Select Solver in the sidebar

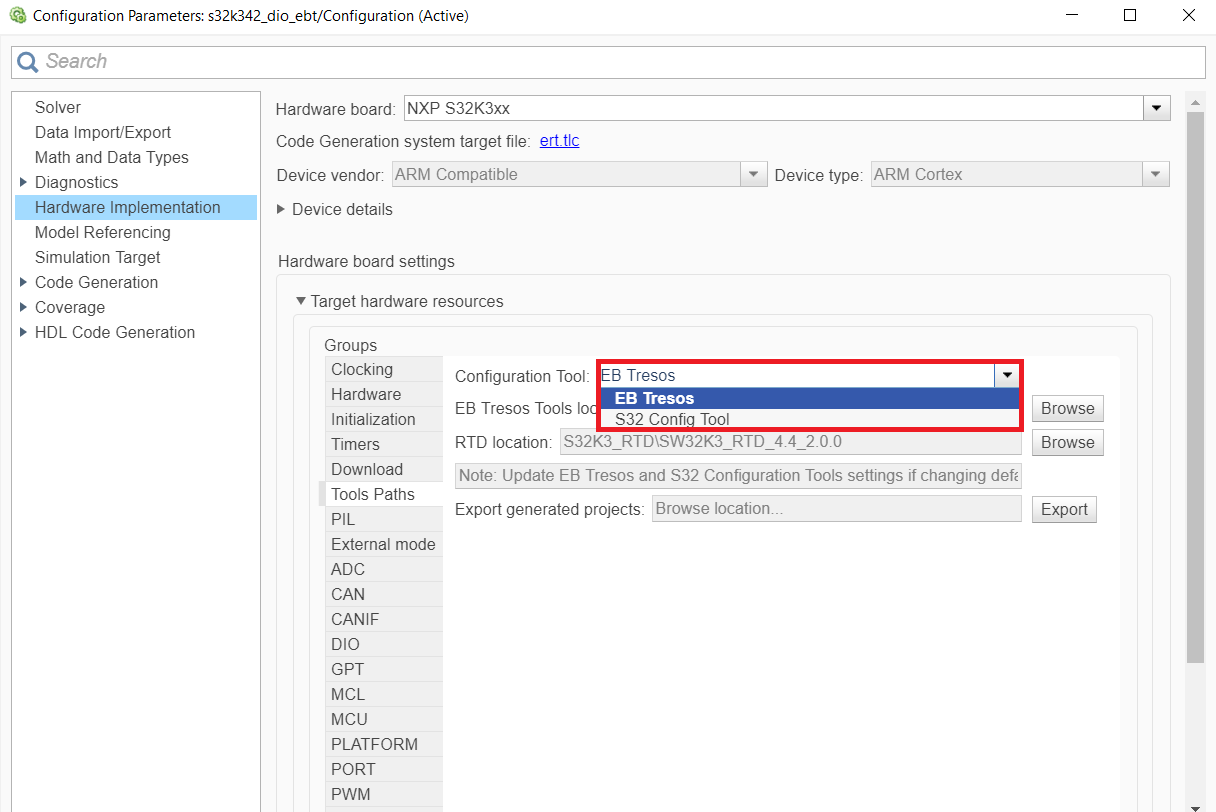(x=57, y=107)
